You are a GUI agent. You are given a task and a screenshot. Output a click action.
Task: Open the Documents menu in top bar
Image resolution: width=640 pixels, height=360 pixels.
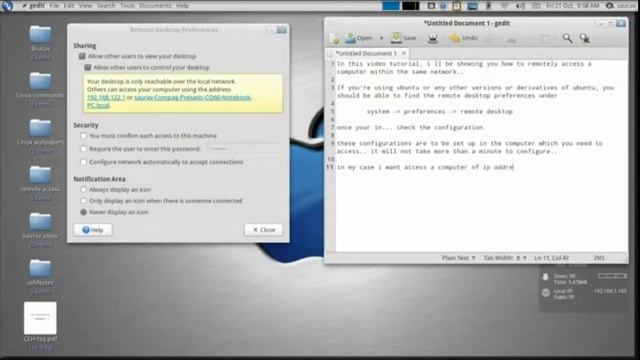tap(156, 6)
